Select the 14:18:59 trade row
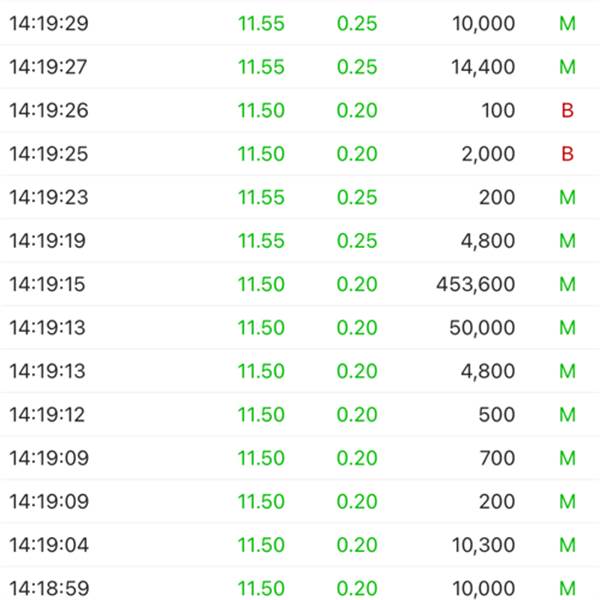This screenshot has width=600, height=600. [x=300, y=584]
